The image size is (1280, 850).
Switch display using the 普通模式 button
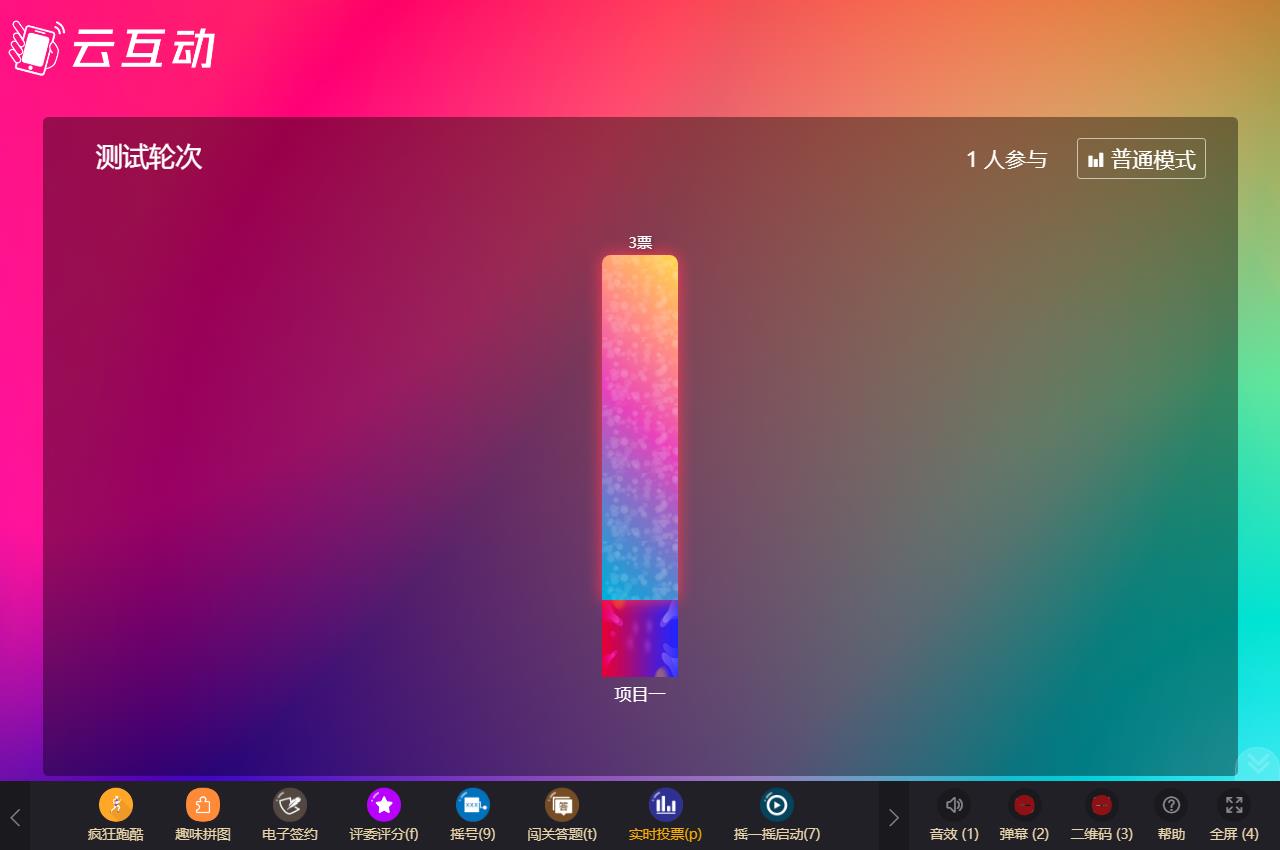[1141, 159]
